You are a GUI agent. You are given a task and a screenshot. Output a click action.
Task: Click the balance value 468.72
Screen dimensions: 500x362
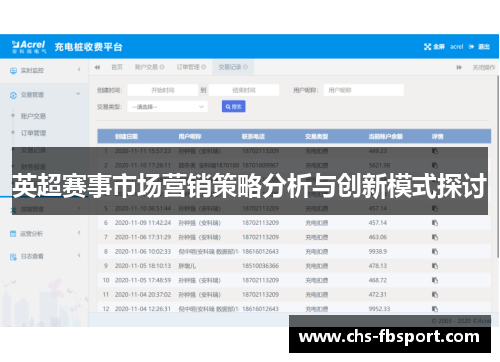coord(378,280)
